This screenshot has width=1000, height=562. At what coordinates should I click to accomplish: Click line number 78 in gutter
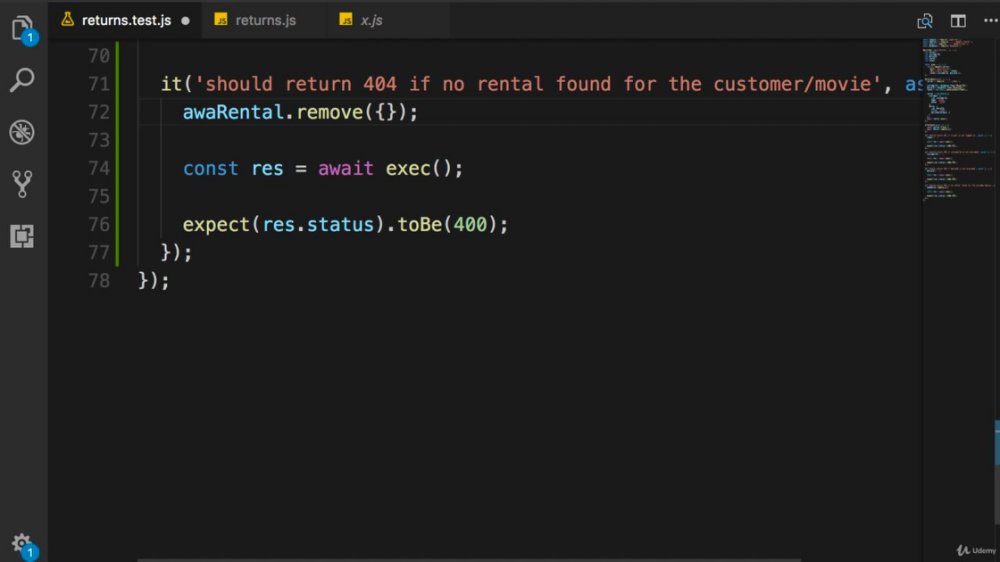(x=99, y=281)
